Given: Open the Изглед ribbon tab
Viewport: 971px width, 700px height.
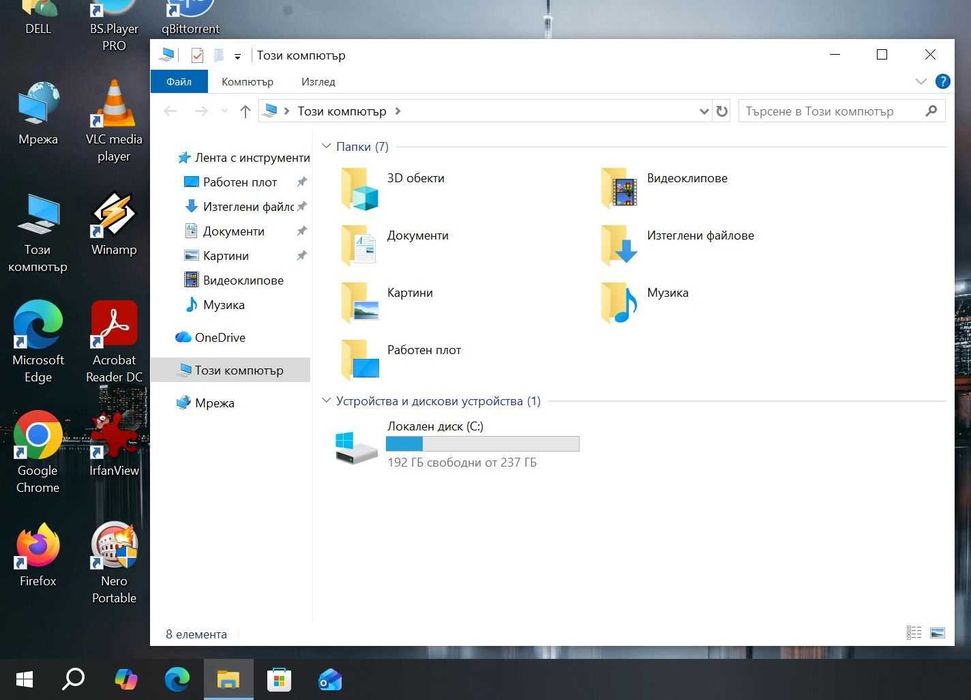Looking at the screenshot, I should (x=318, y=82).
